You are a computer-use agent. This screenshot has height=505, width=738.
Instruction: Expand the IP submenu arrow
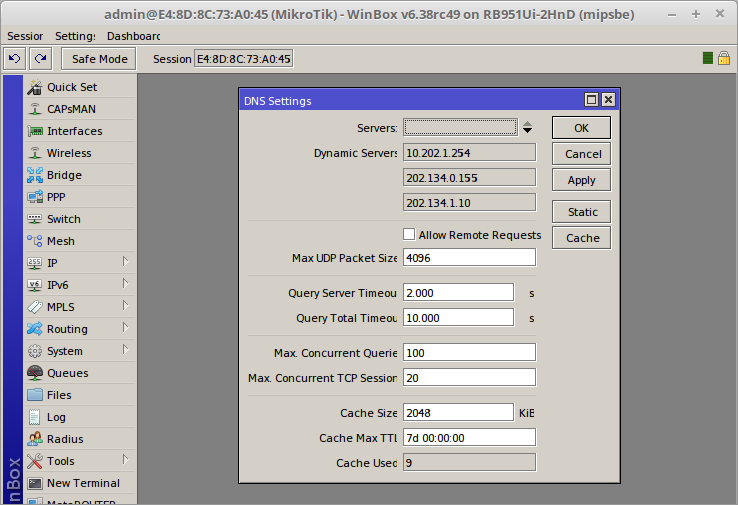pos(125,262)
